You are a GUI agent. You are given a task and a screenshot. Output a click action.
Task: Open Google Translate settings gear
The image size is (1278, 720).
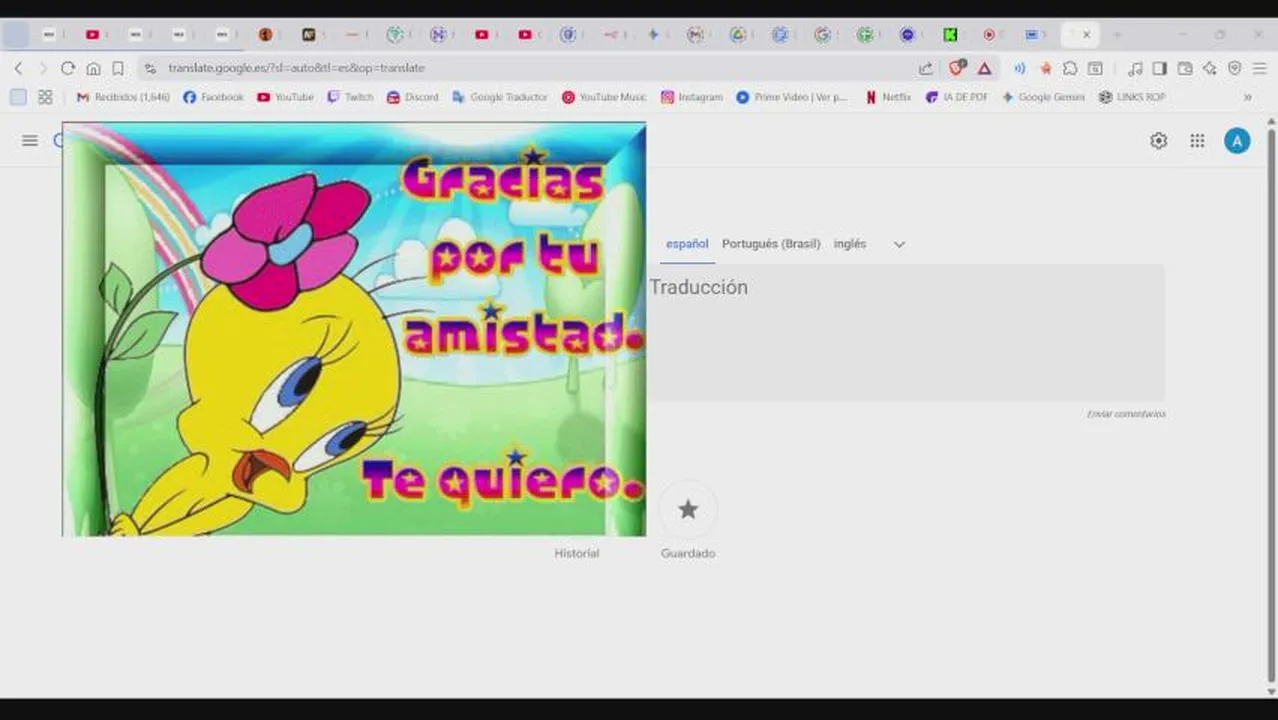1158,141
